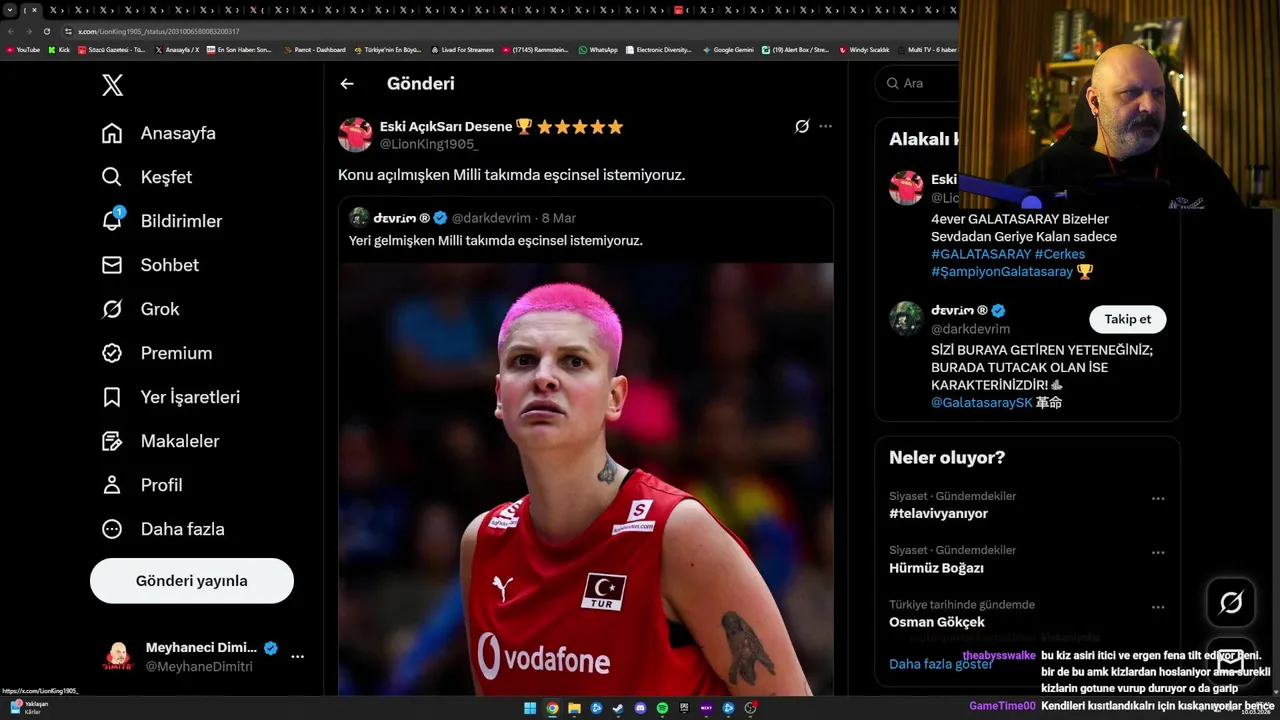Click the bell icon with notification badge
Viewport: 1280px width, 720px height.
tap(112, 220)
